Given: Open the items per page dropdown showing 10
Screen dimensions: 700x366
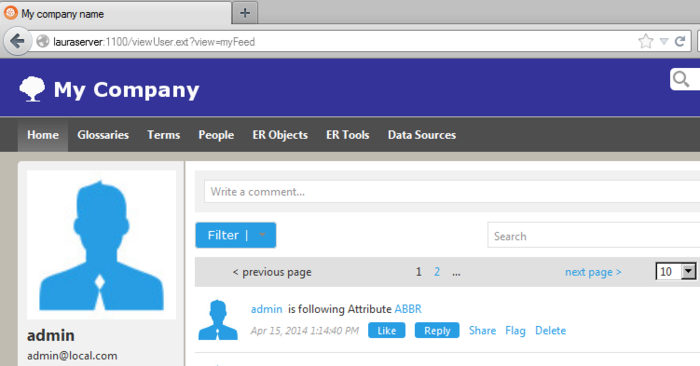Looking at the screenshot, I should click(675, 271).
